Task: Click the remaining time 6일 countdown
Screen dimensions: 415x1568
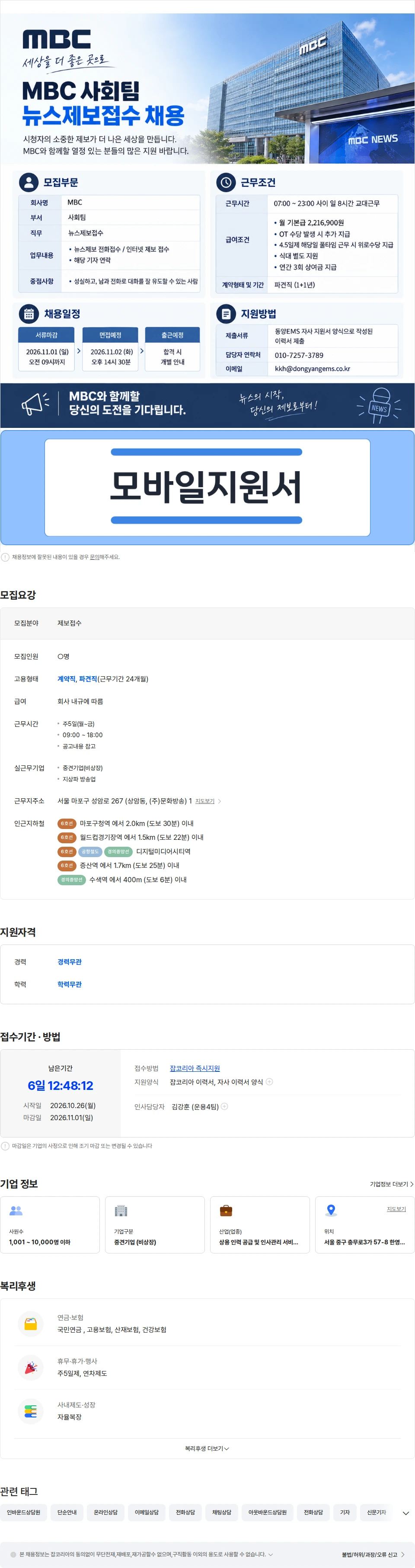Action: click(x=60, y=1086)
